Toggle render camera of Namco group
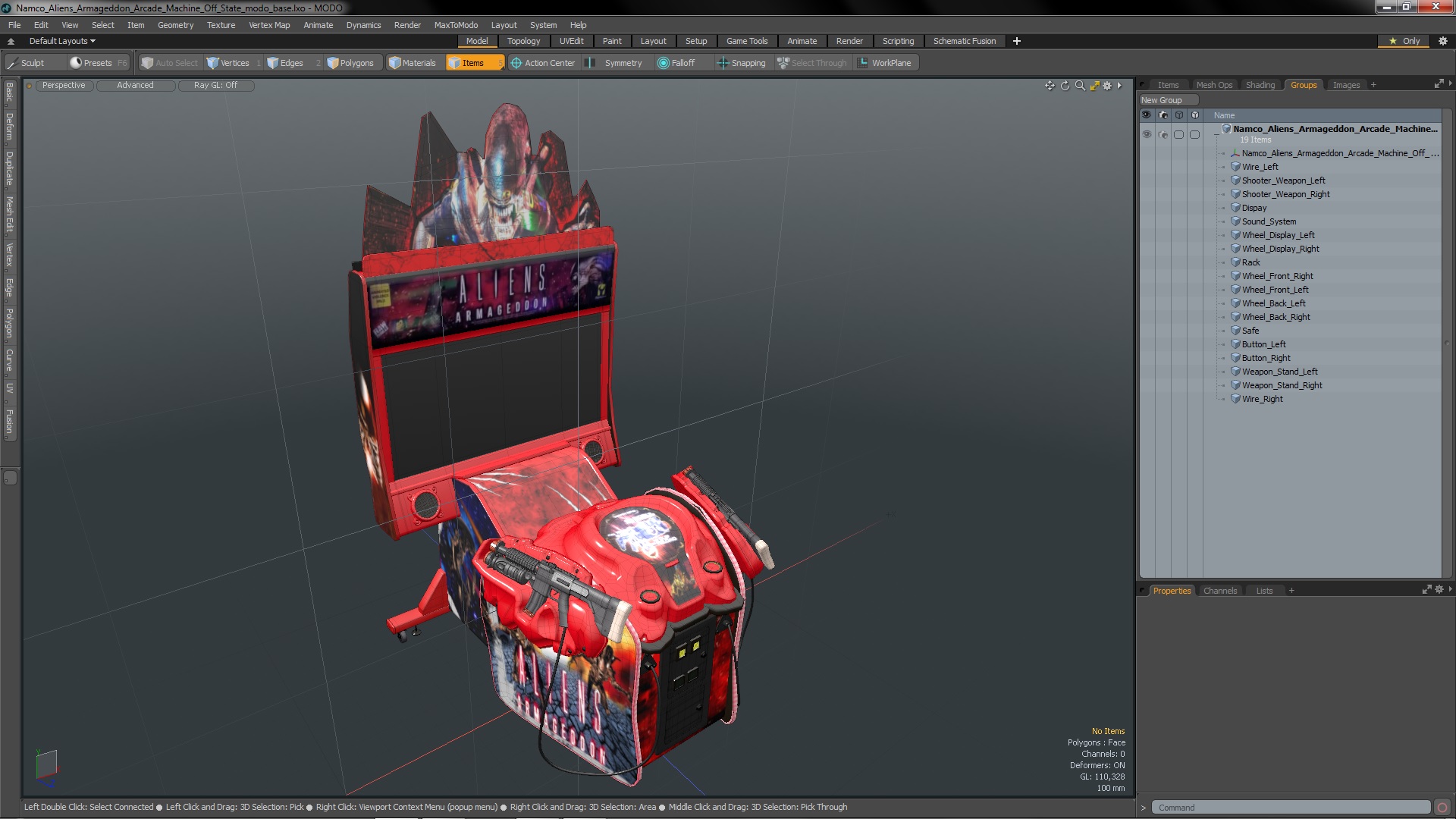1456x819 pixels. pos(1163,134)
